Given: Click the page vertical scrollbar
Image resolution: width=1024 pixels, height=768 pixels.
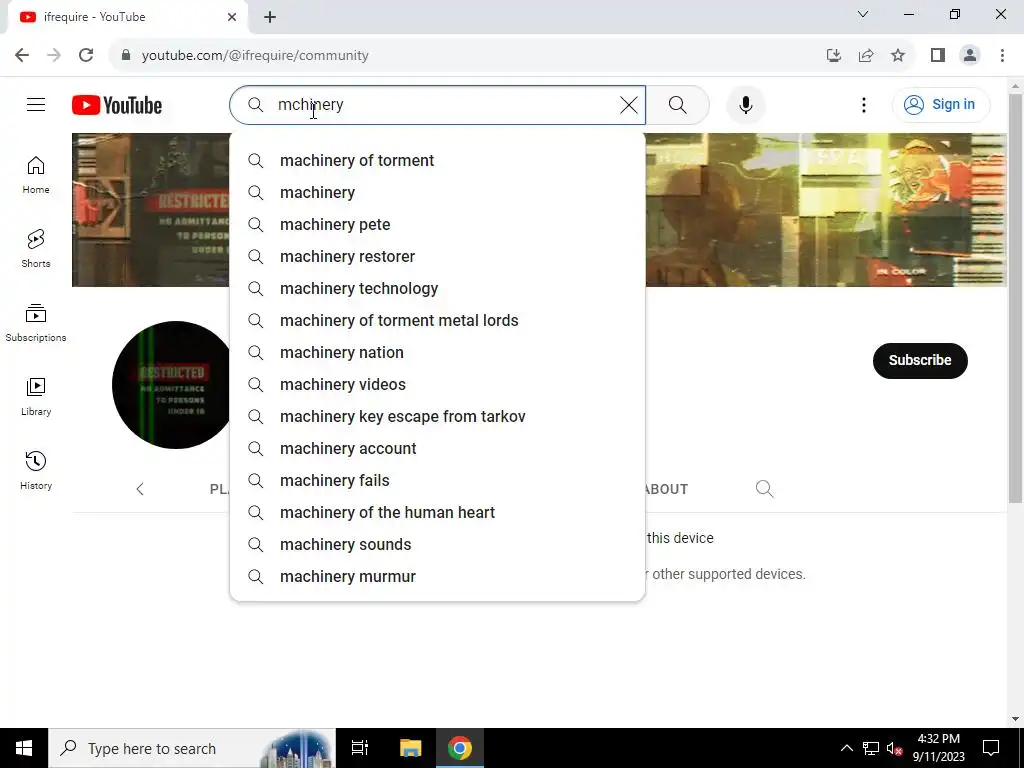Looking at the screenshot, I should pos(1015,298).
